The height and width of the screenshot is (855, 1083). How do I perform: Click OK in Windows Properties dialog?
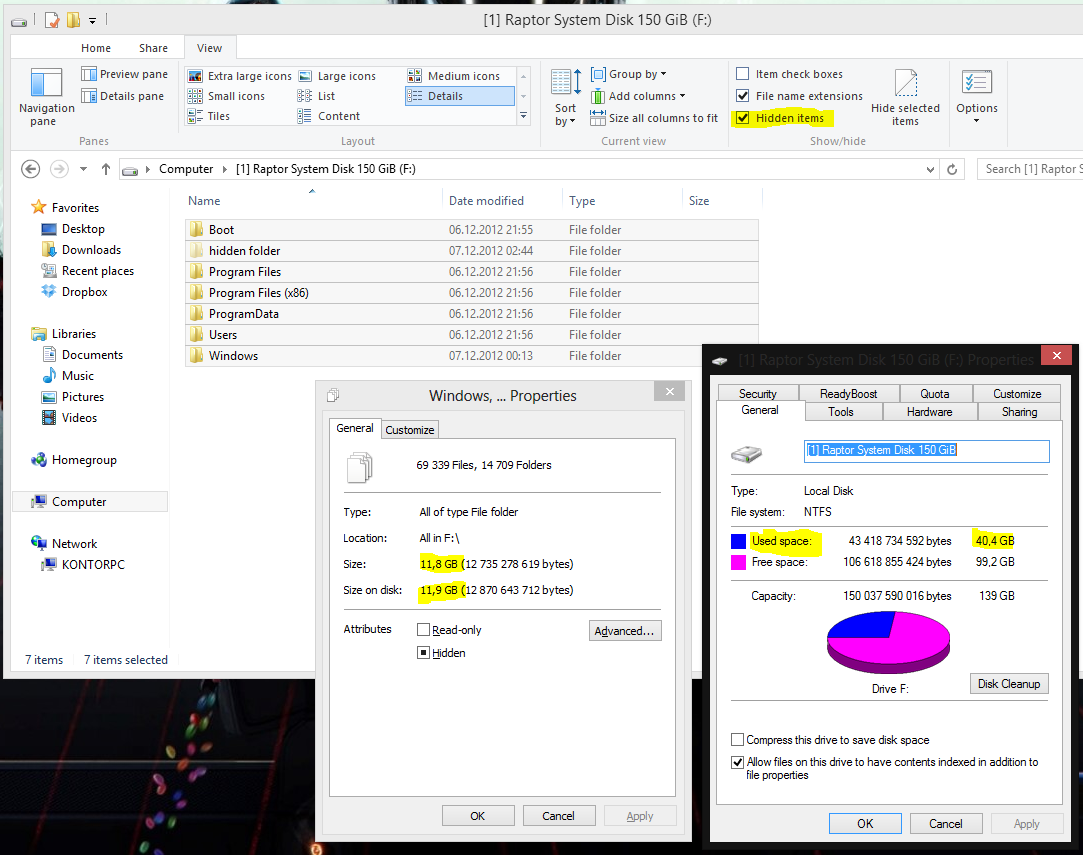click(x=477, y=816)
